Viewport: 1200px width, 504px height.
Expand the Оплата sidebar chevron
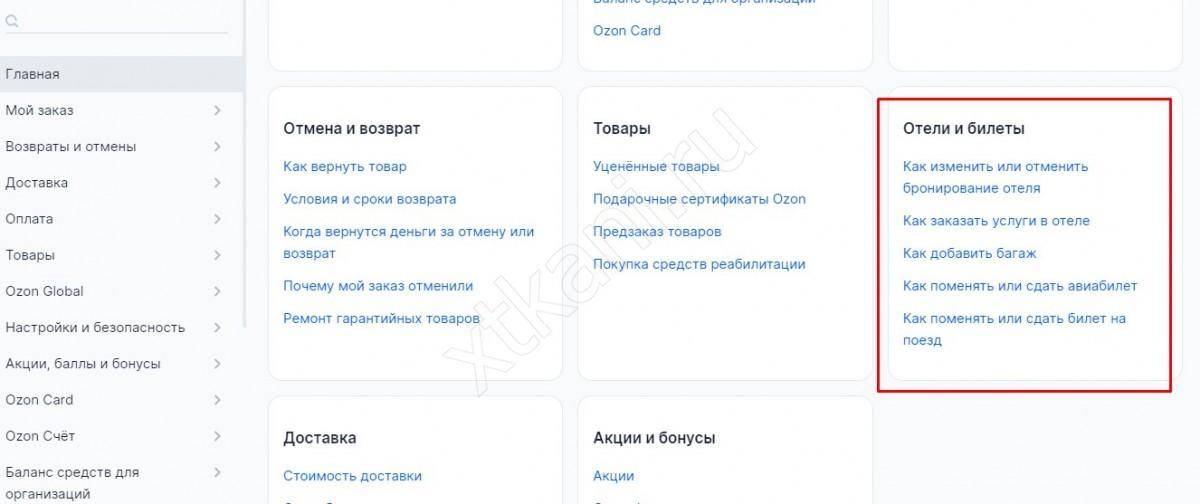(217, 219)
